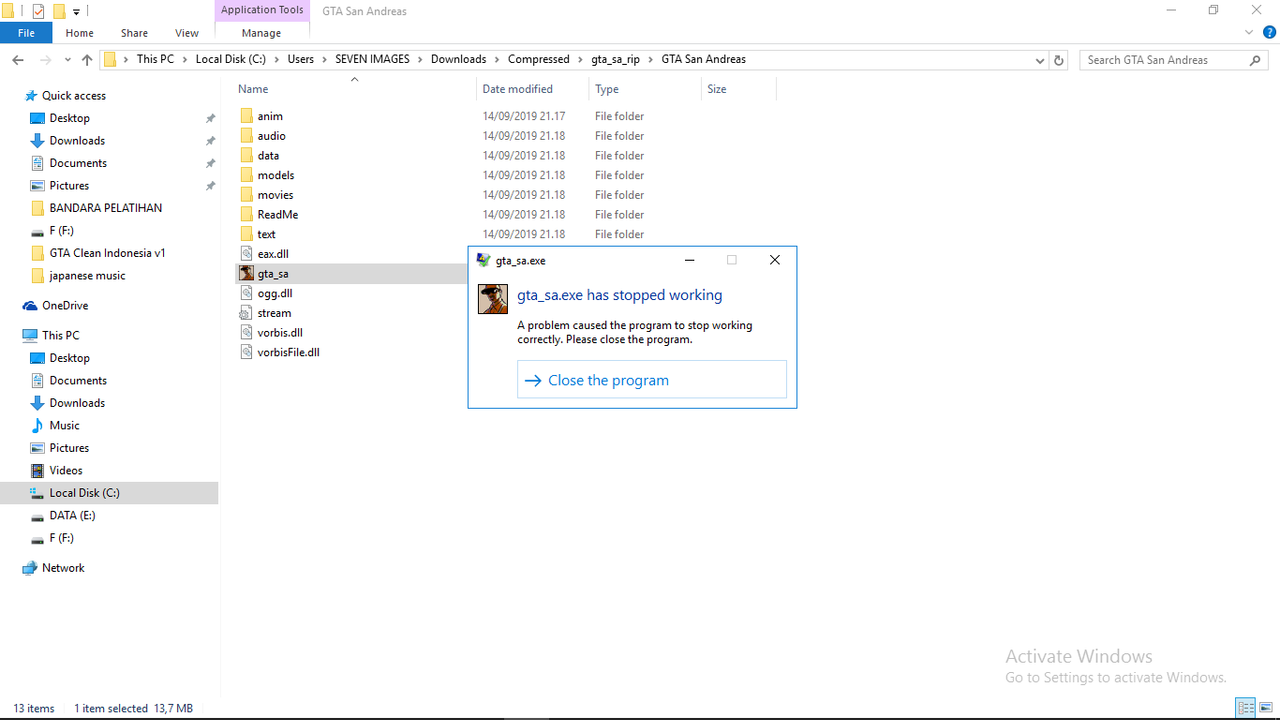Open Videos under This PC
This screenshot has height=720, width=1280.
coord(66,471)
